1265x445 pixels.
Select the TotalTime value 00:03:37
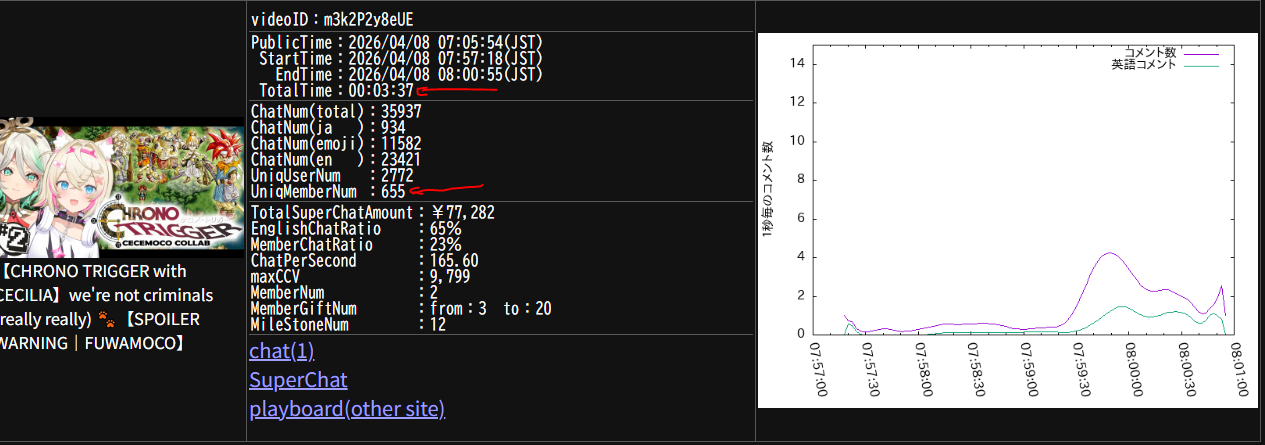click(x=380, y=91)
